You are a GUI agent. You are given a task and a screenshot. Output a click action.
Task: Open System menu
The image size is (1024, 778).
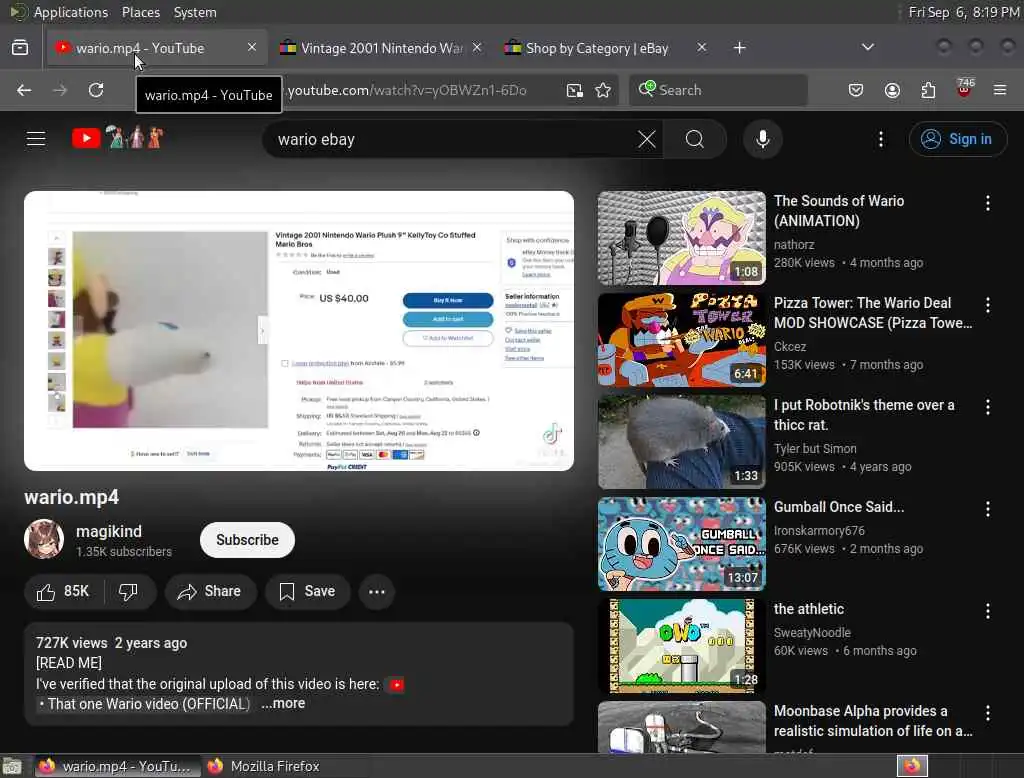click(195, 12)
